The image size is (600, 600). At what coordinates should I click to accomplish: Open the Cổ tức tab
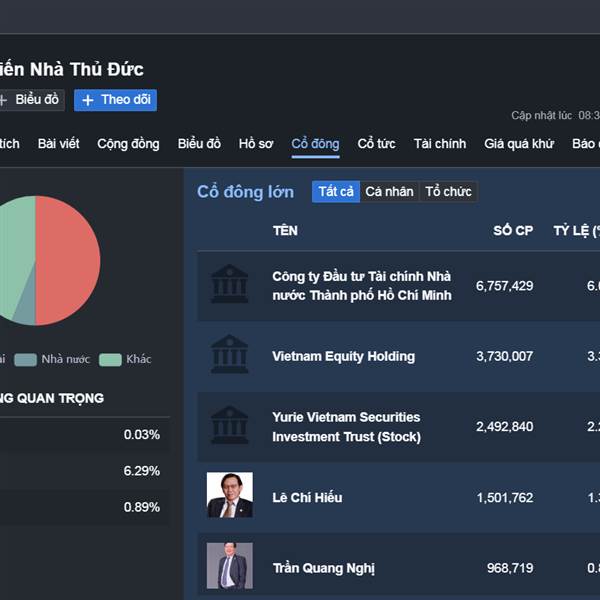click(377, 144)
